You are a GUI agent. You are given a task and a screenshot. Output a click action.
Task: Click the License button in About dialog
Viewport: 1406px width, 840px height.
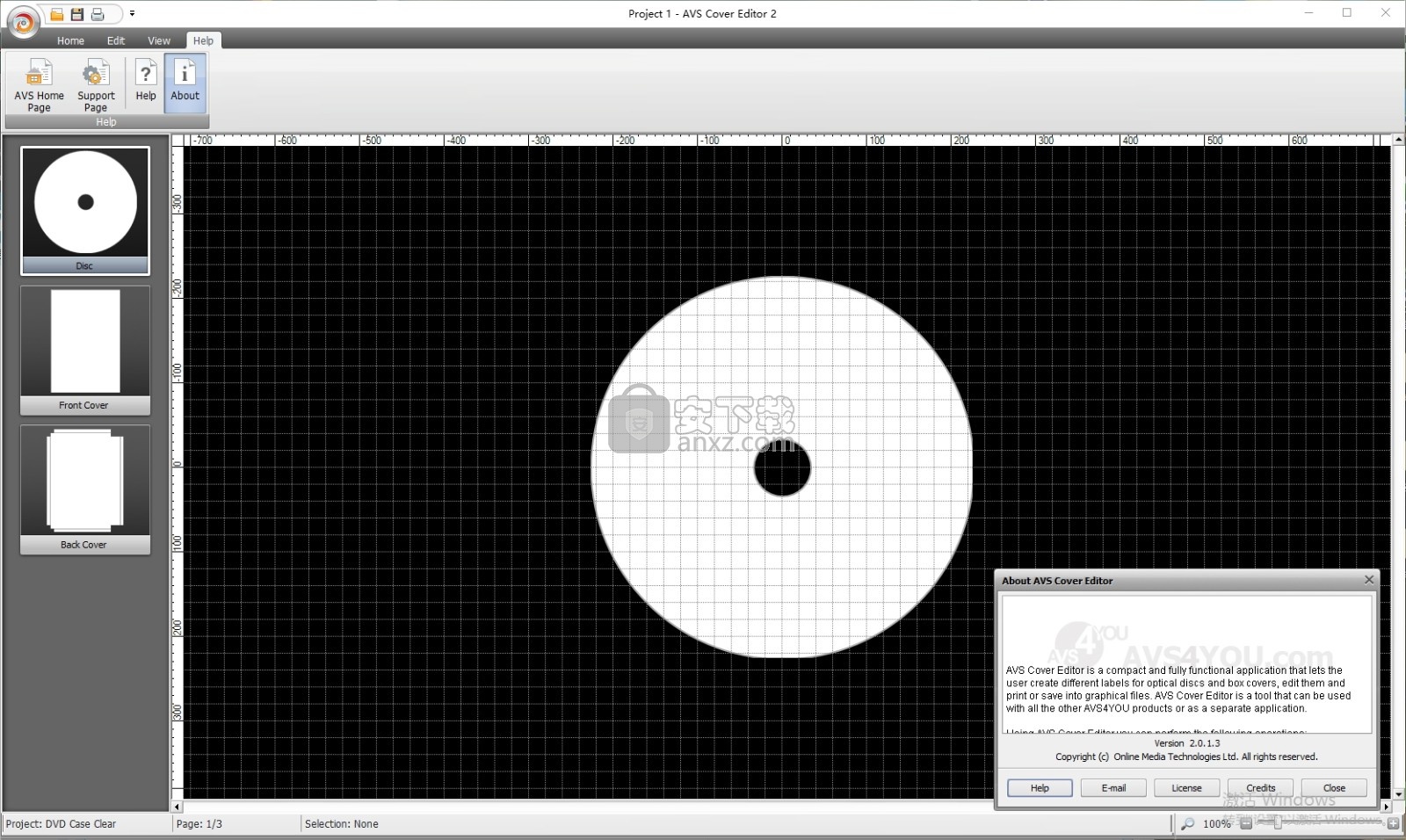pos(1186,788)
